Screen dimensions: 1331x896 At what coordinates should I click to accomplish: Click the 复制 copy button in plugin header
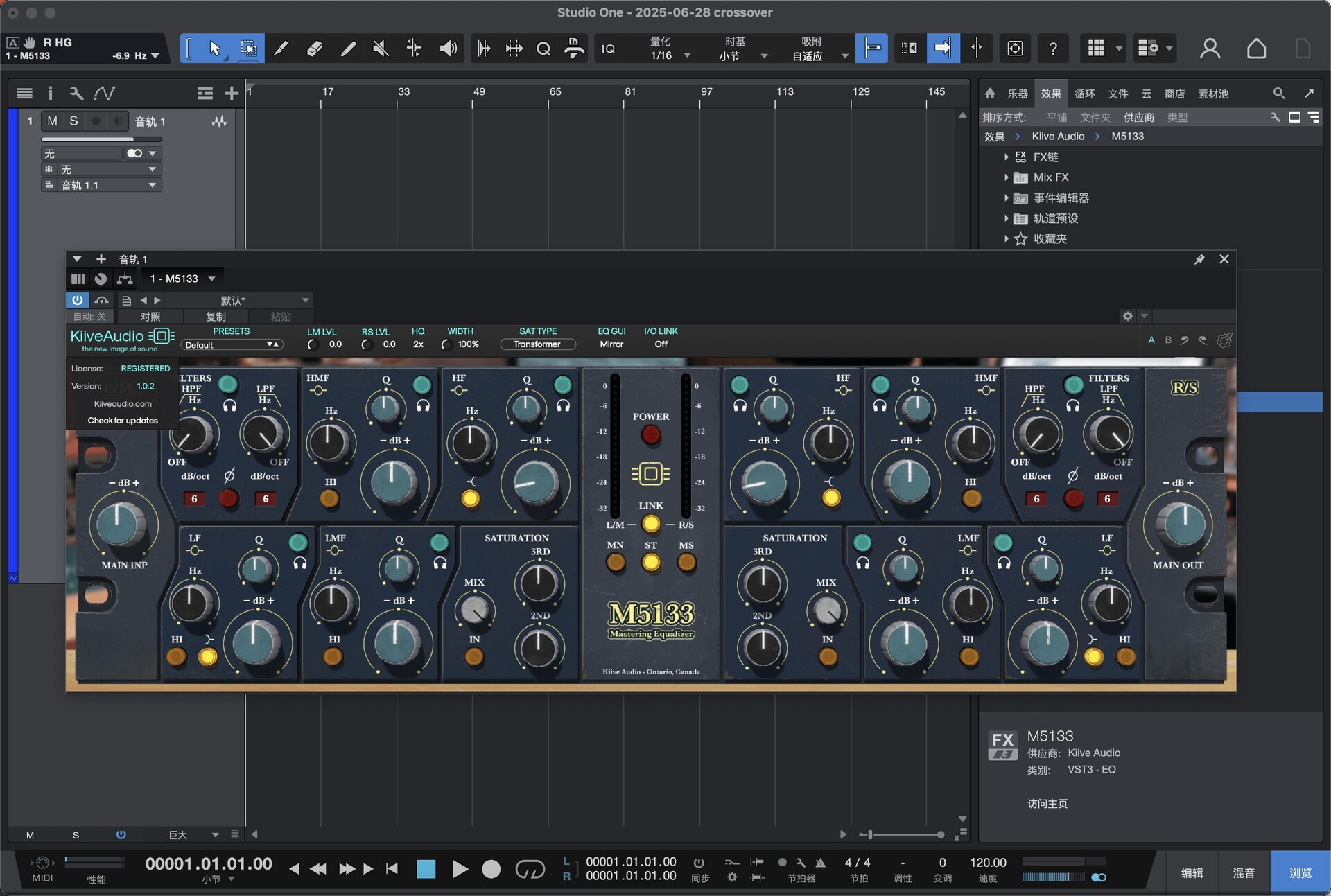[216, 317]
